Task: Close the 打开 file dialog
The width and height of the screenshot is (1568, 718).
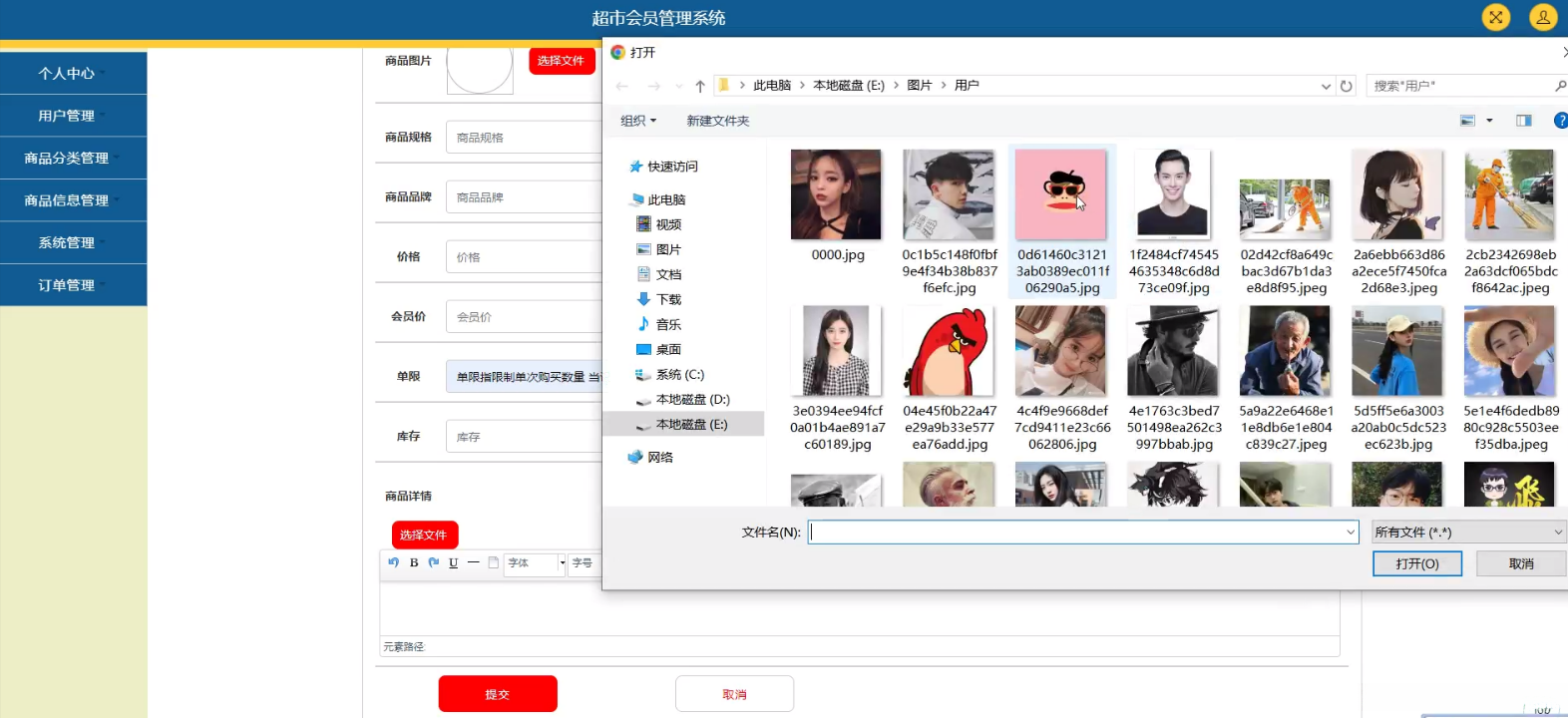Action: point(1564,52)
